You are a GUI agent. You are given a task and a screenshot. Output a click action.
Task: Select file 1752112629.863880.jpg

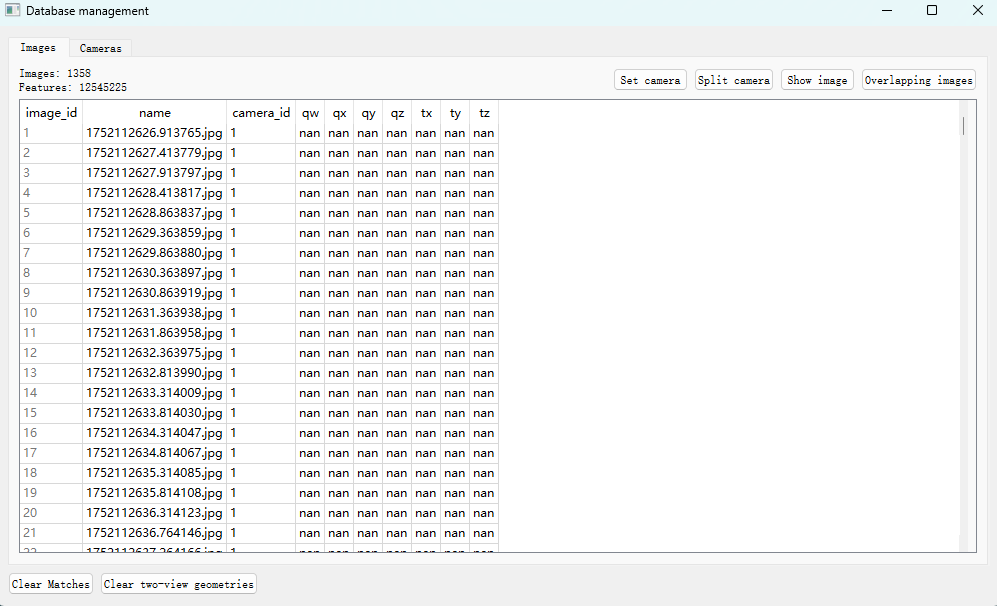pos(155,253)
